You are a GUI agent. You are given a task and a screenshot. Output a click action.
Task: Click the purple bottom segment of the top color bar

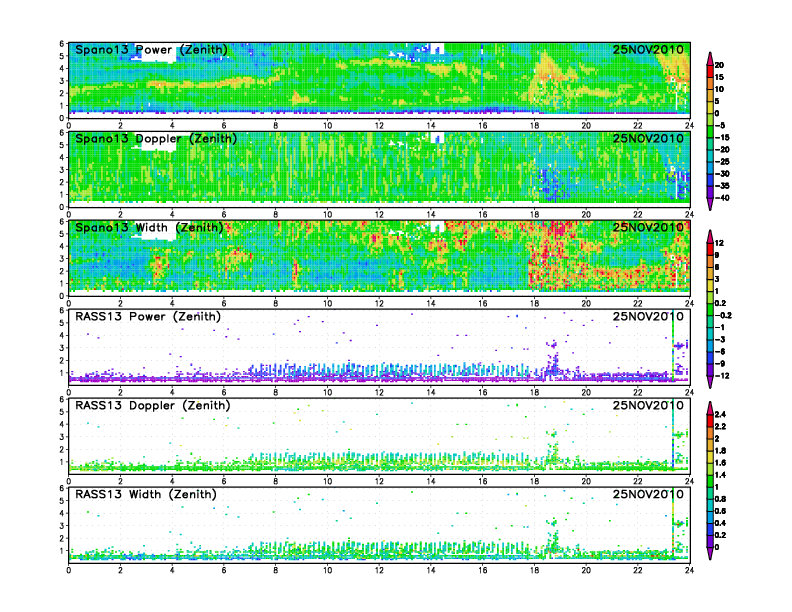tap(710, 203)
